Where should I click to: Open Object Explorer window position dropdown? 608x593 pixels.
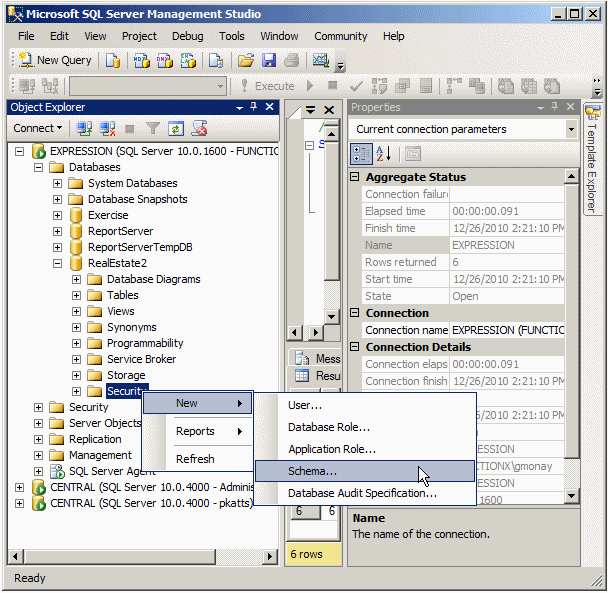click(x=239, y=108)
